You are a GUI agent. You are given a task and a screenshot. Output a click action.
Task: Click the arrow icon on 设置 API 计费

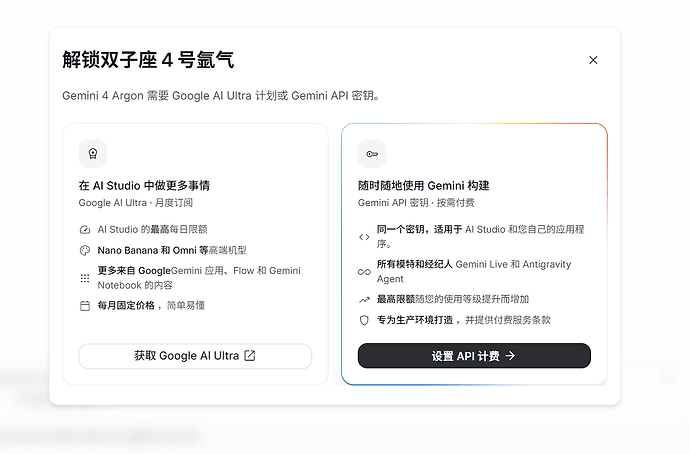(510, 355)
